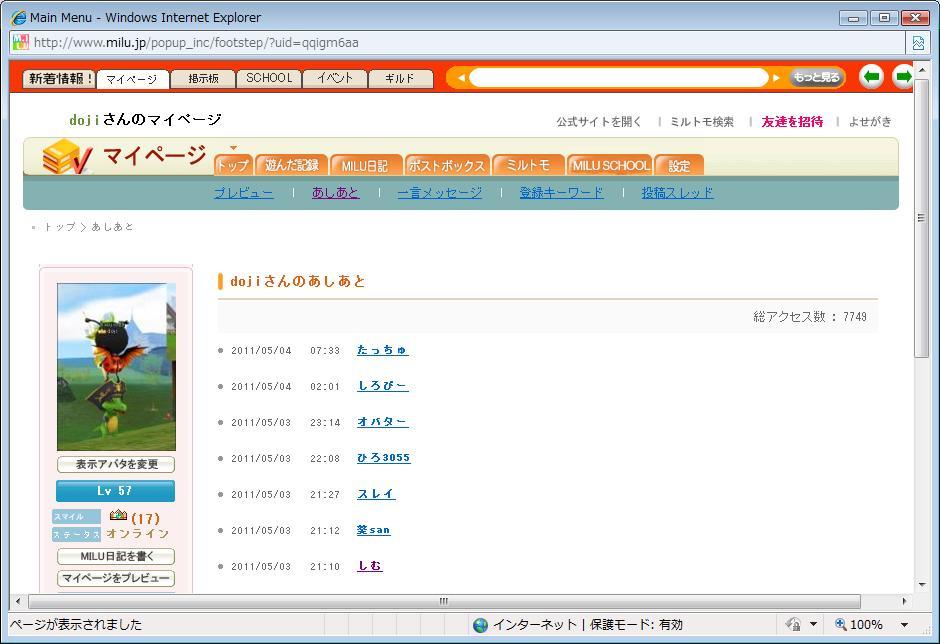Click the horizontal scrollbar thumb
Viewport: 940px width, 644px height.
pyautogui.click(x=444, y=602)
